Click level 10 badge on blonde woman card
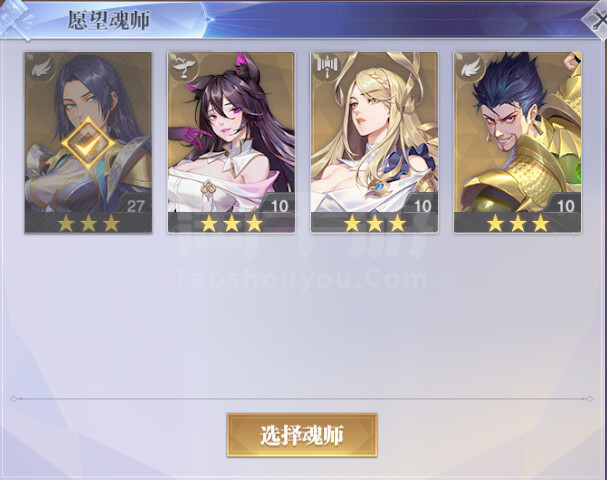The width and height of the screenshot is (607, 480). (x=420, y=204)
